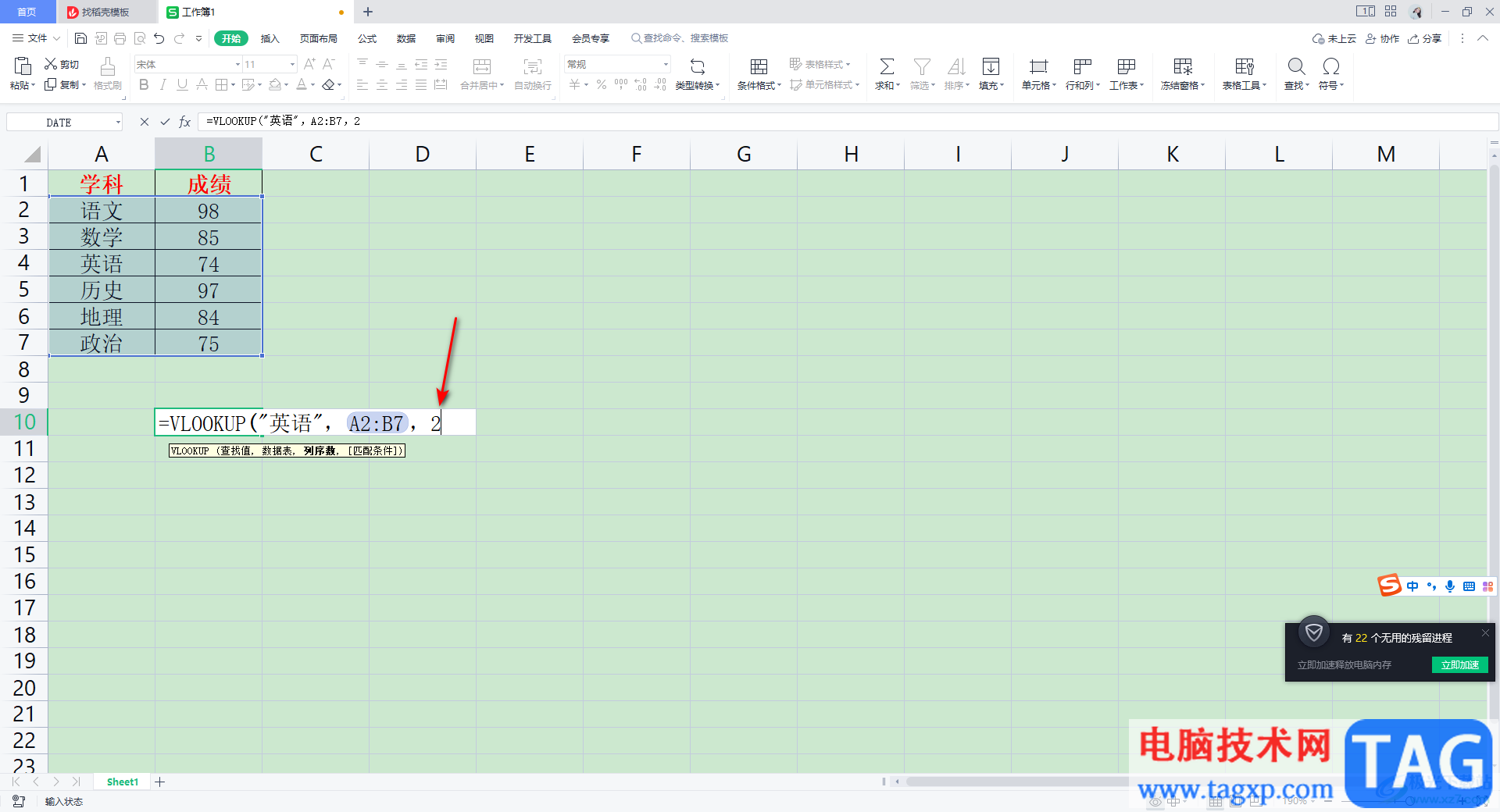Click the Print icon in the quick access toolbar

click(x=120, y=38)
